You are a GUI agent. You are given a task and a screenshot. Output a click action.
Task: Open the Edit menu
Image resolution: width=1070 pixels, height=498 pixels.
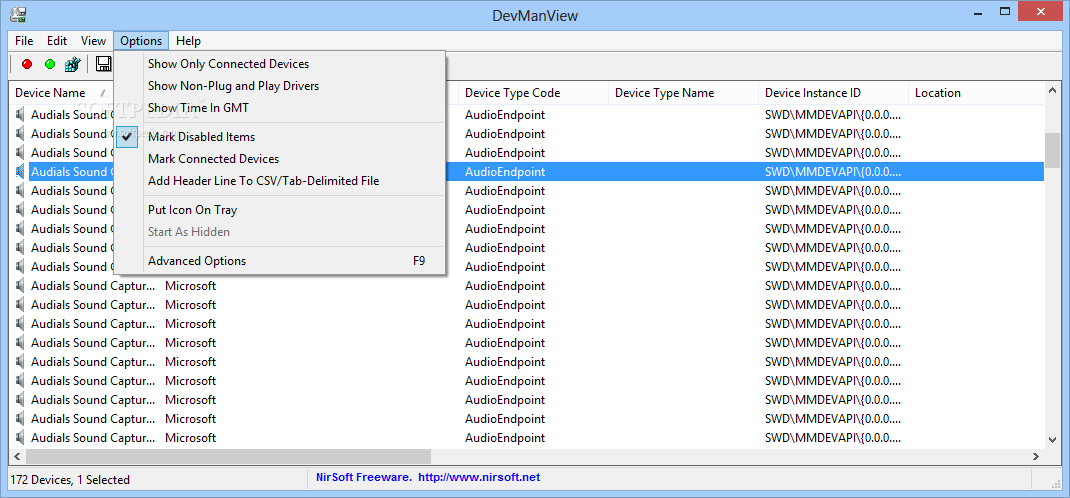pyautogui.click(x=57, y=41)
